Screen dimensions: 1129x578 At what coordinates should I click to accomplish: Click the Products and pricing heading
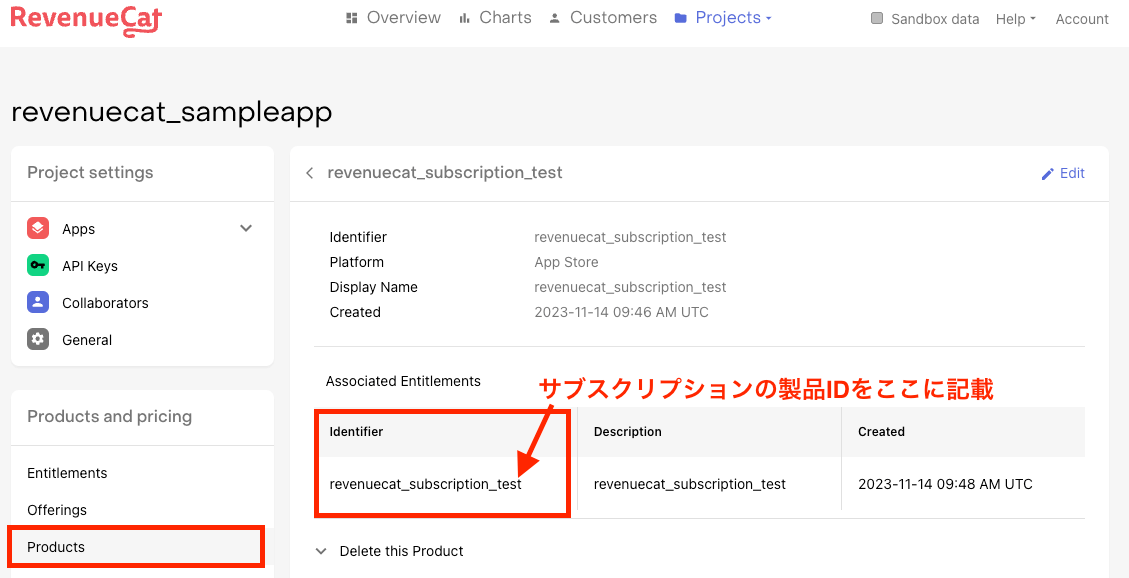coord(109,416)
